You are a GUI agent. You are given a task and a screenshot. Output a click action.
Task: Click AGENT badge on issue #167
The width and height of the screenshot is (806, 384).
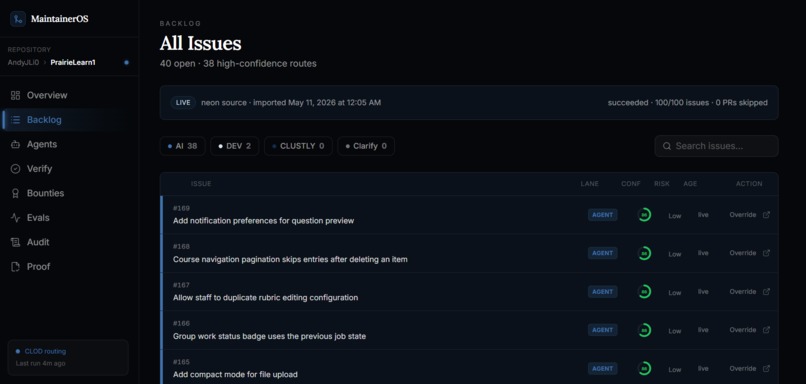point(602,291)
